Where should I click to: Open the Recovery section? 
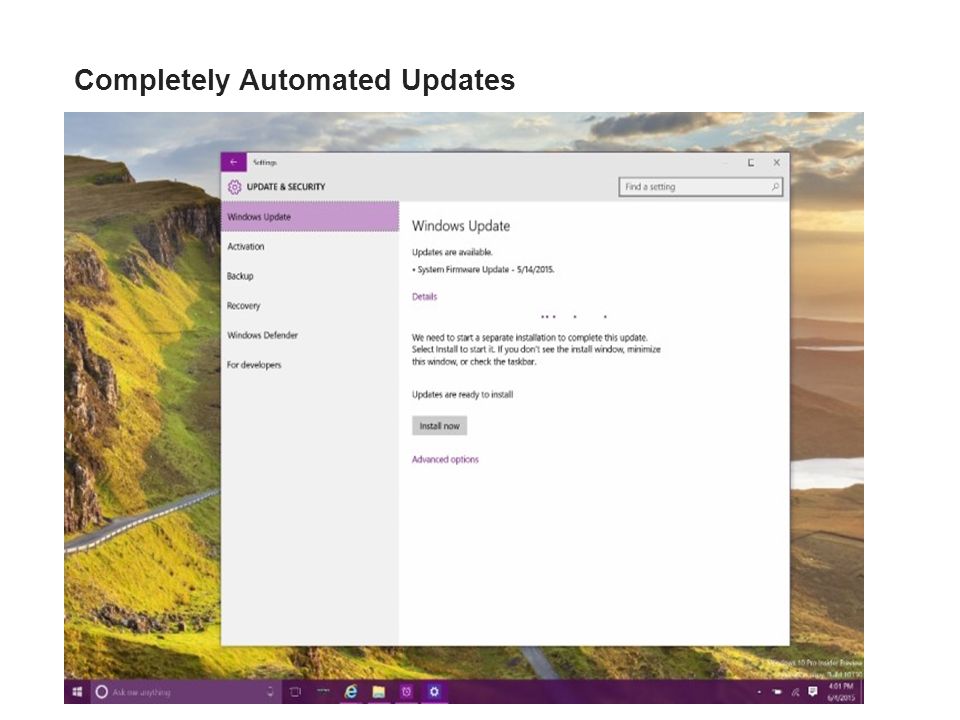tap(244, 306)
